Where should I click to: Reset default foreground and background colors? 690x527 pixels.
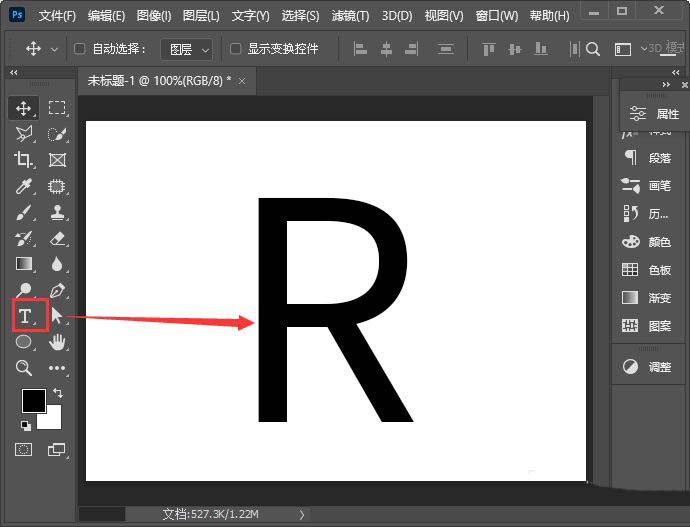(x=26, y=425)
